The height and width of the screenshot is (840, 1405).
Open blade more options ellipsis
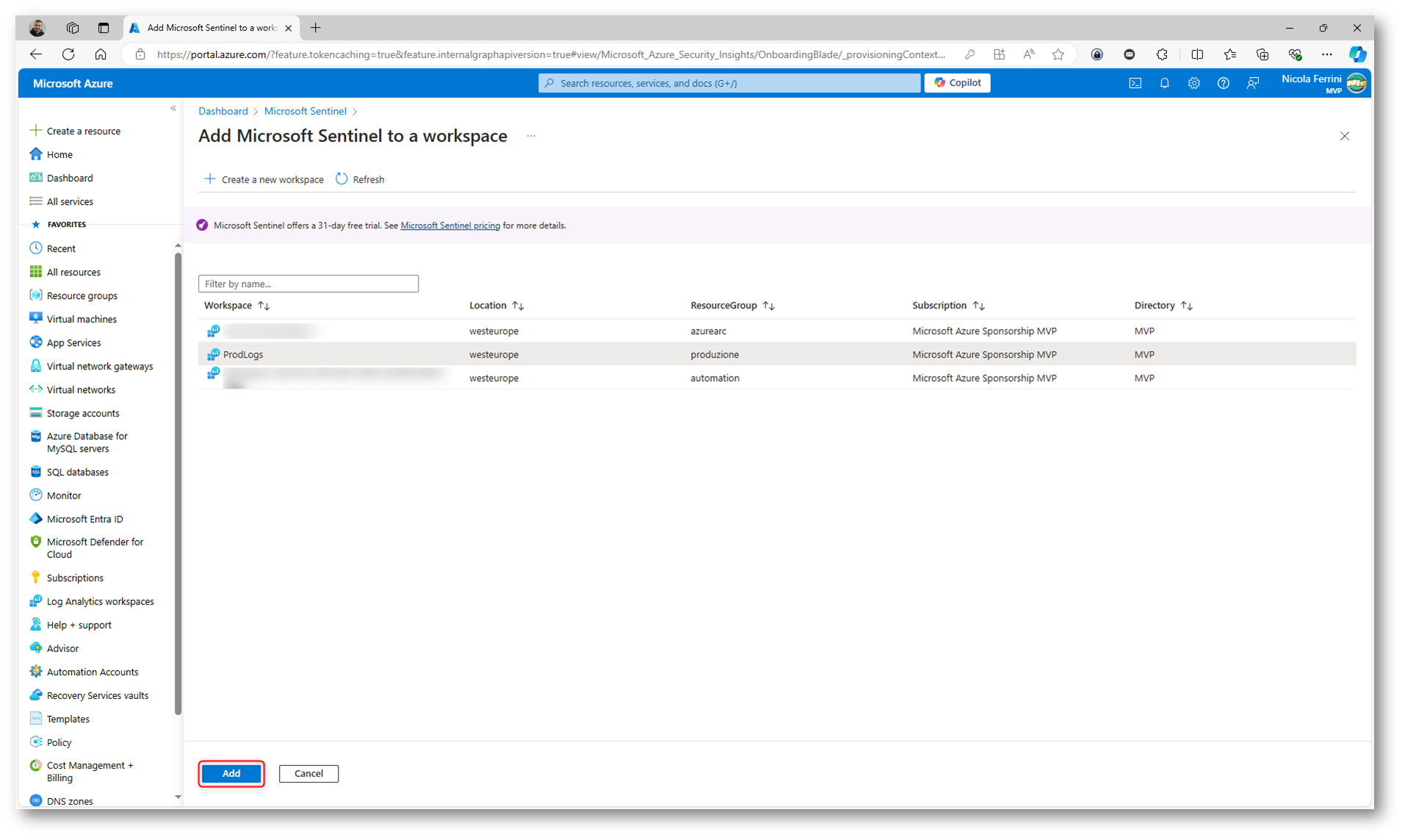pyautogui.click(x=531, y=136)
